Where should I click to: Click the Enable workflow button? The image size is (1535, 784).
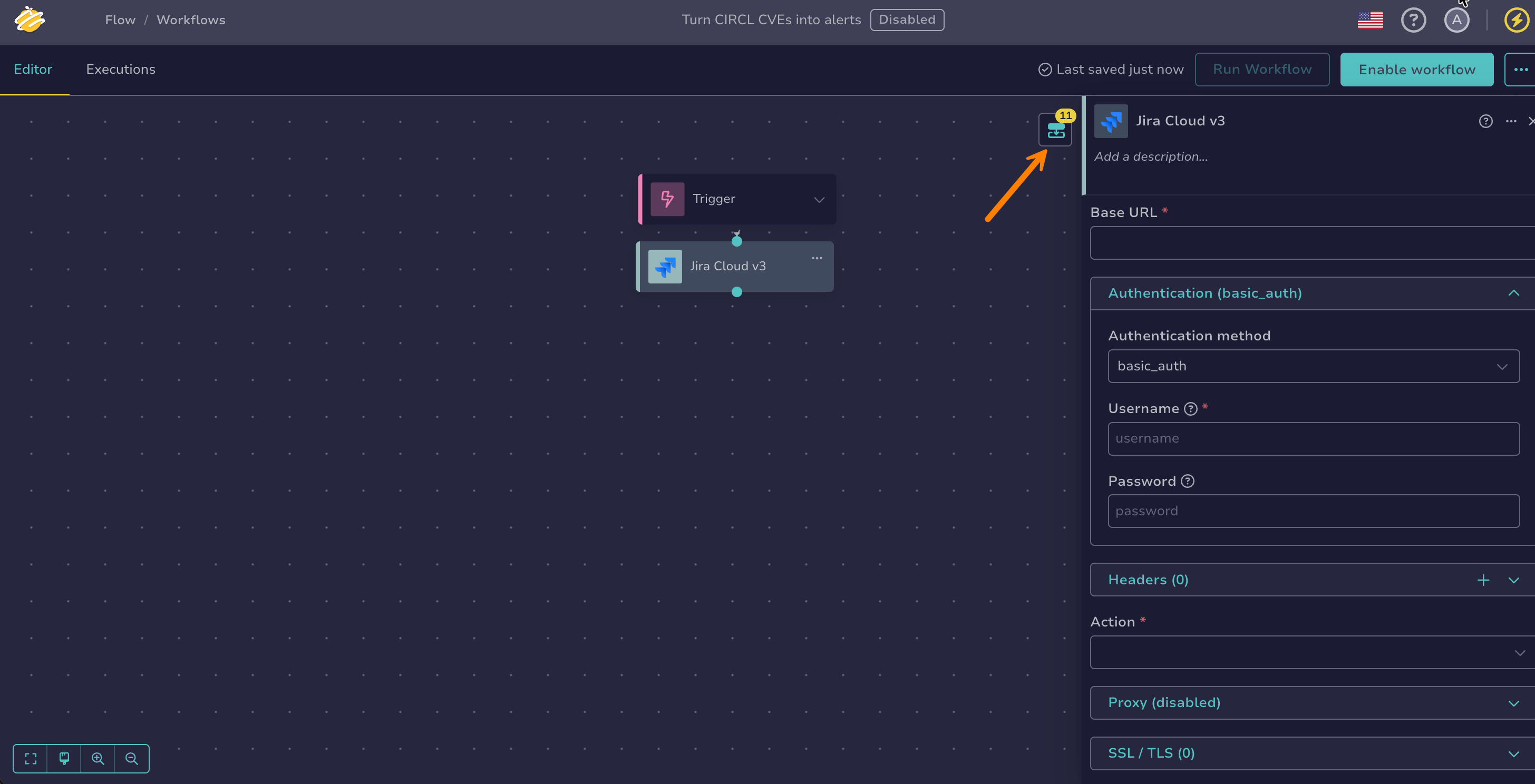pos(1416,70)
